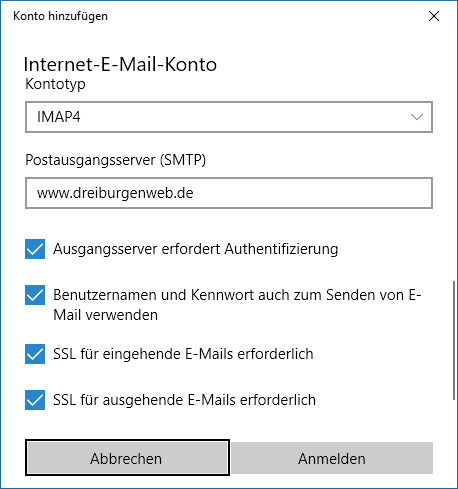Viewport: 458px width, 489px height.
Task: Disable SSL für ausgehende E-Mails checkbox
Action: [35, 400]
